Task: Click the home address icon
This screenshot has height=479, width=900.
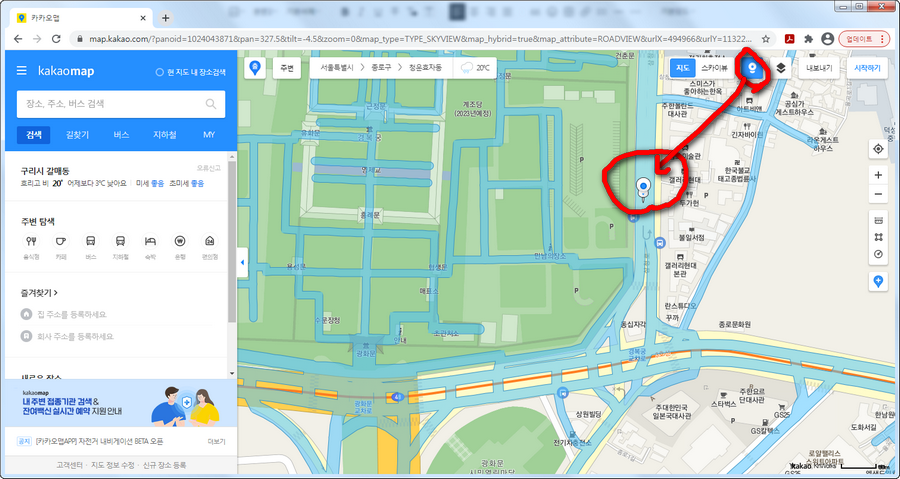Action: coord(26,314)
